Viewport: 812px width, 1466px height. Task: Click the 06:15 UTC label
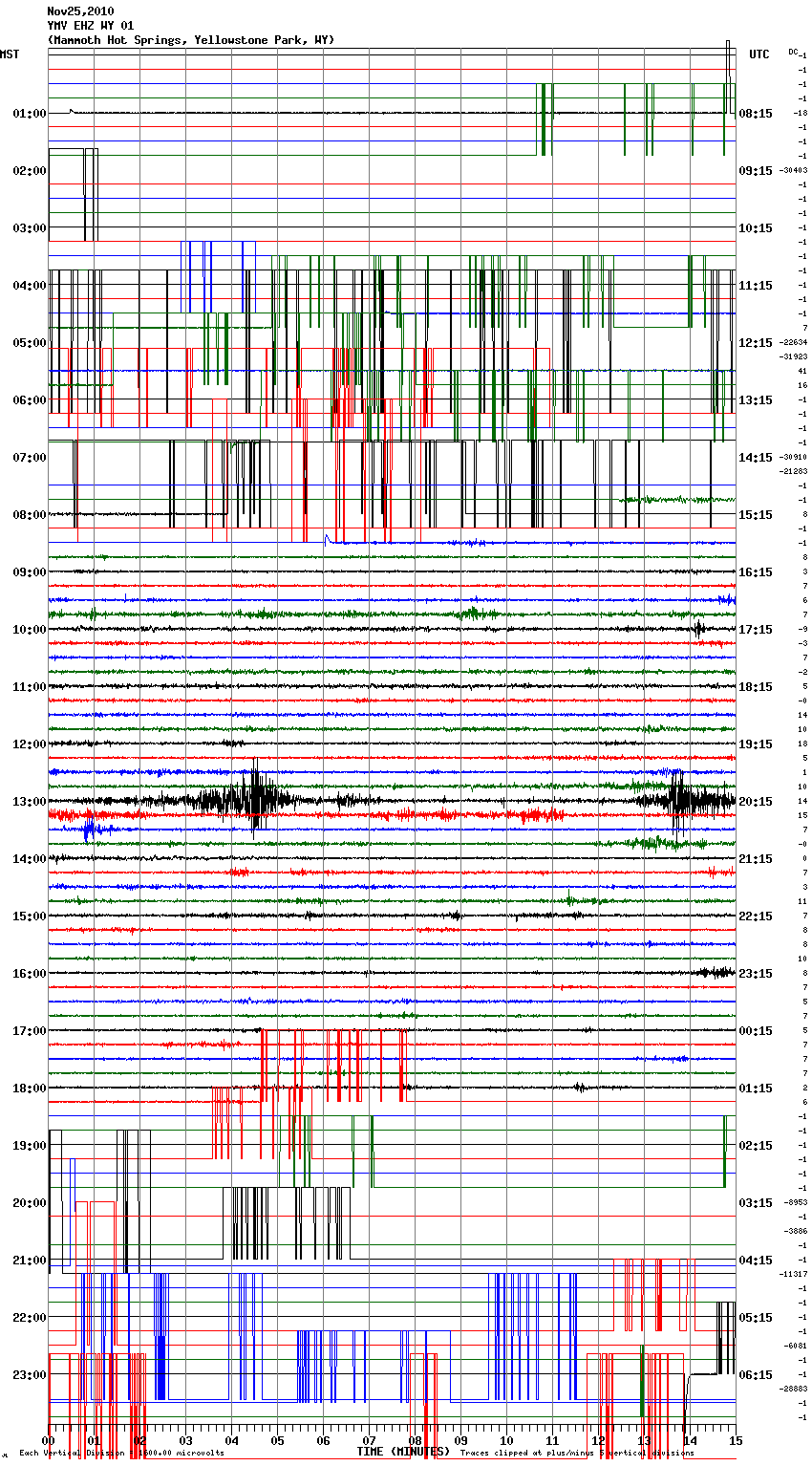click(x=756, y=1375)
